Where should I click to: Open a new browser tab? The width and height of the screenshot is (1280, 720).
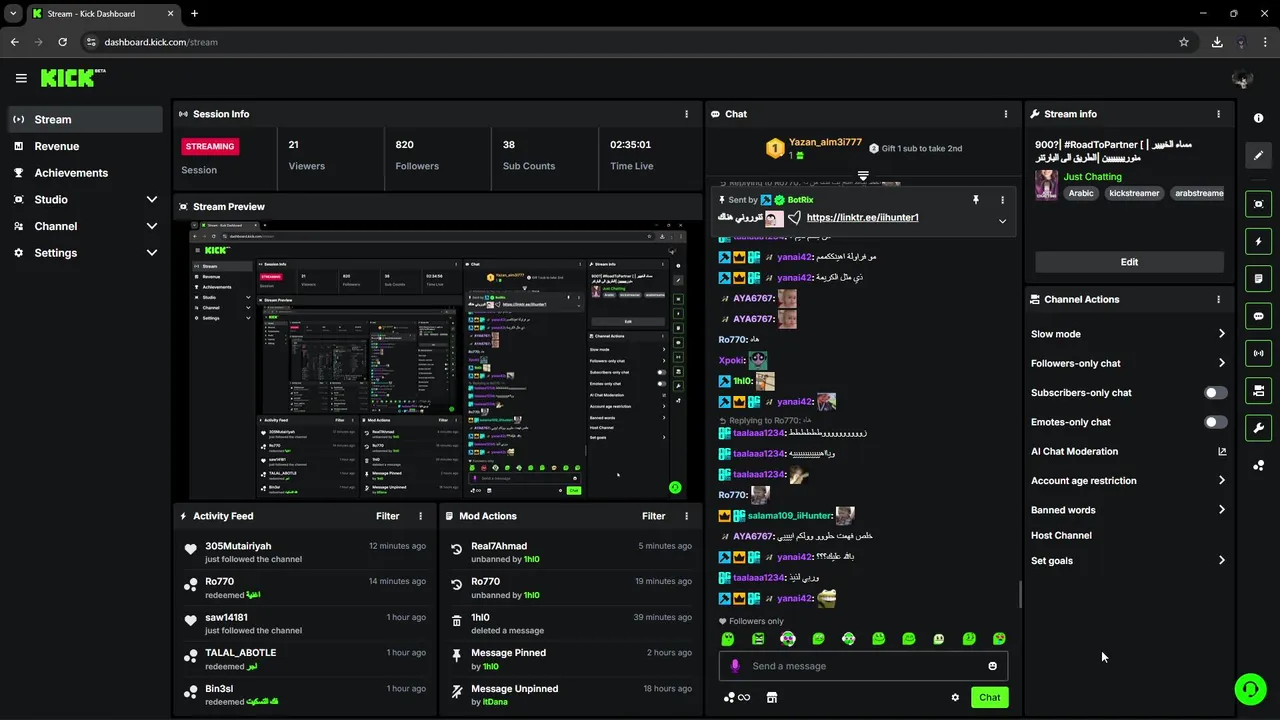click(x=194, y=14)
